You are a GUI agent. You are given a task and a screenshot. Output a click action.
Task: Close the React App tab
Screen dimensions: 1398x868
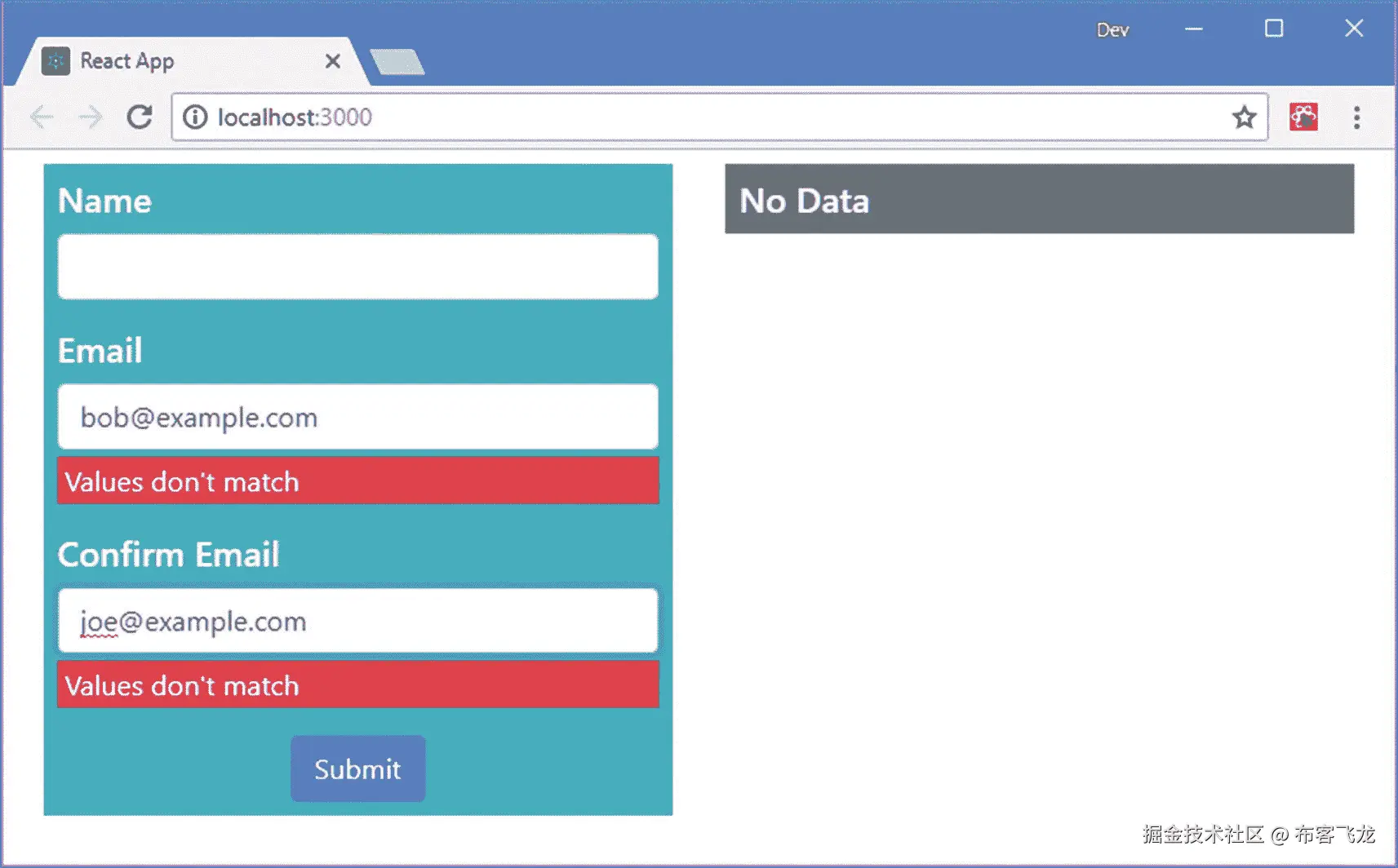(x=332, y=61)
